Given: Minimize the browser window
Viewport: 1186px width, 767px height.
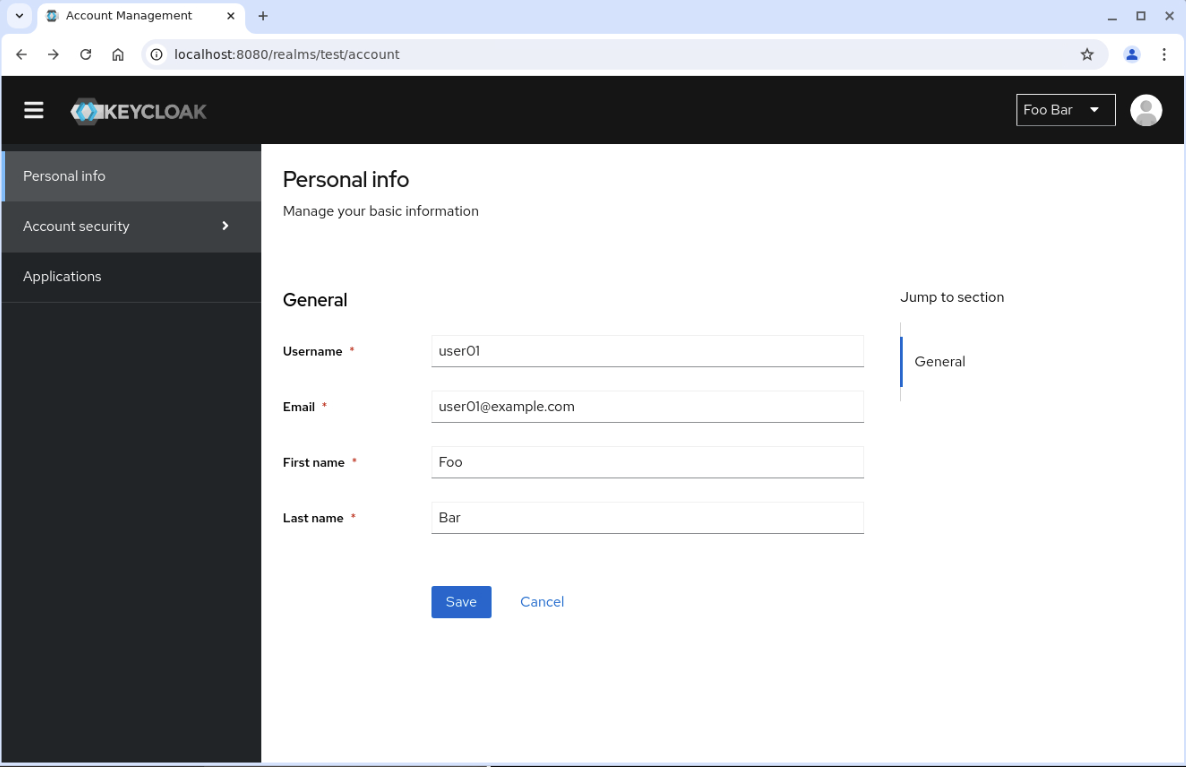Looking at the screenshot, I should [1112, 16].
